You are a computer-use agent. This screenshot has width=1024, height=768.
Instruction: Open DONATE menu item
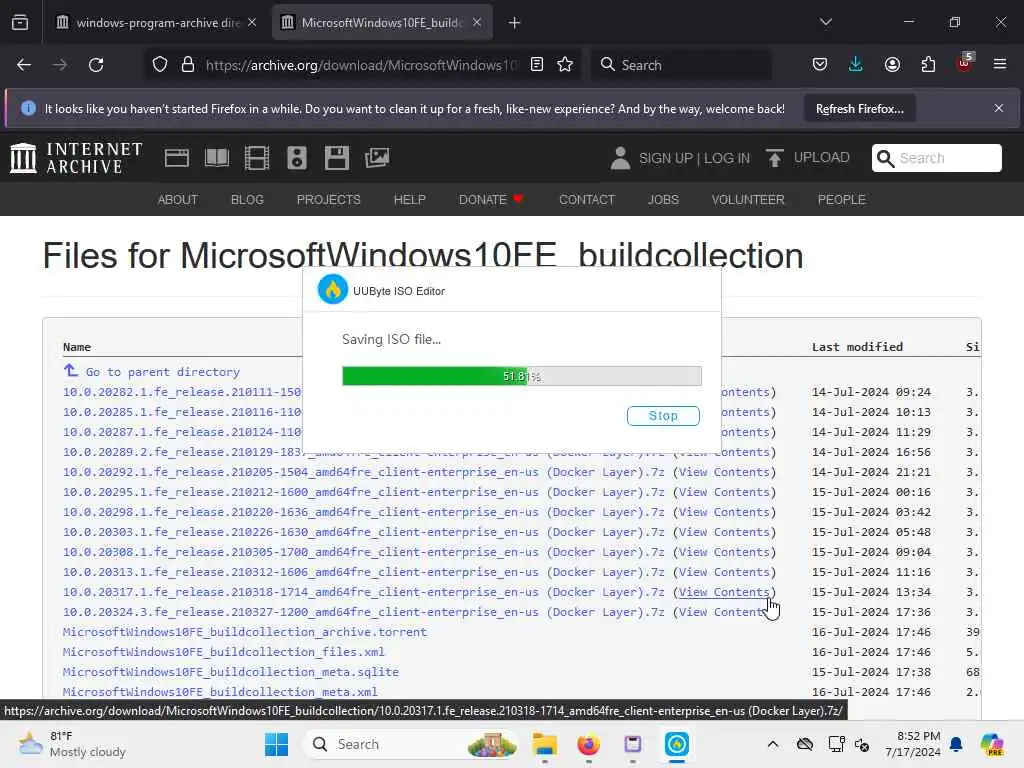490,200
